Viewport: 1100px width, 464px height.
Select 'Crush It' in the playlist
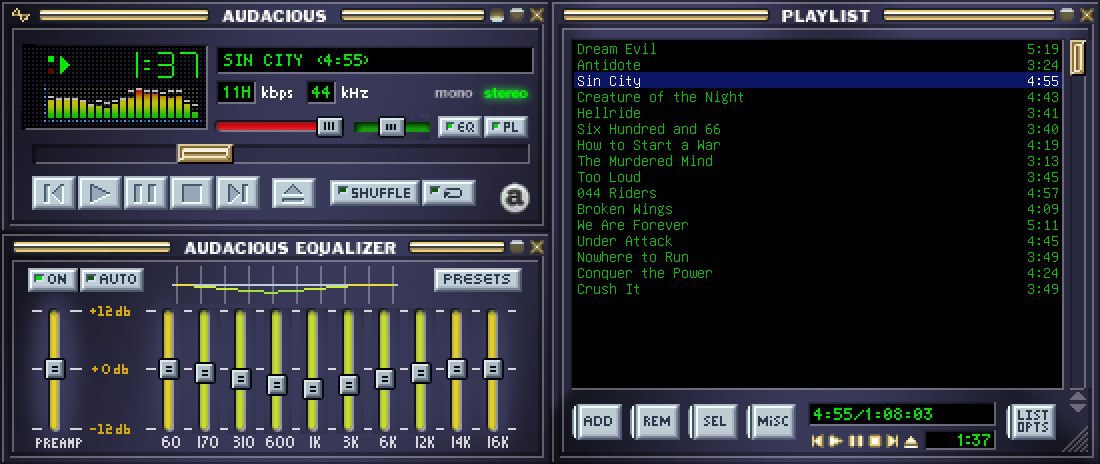click(818, 289)
